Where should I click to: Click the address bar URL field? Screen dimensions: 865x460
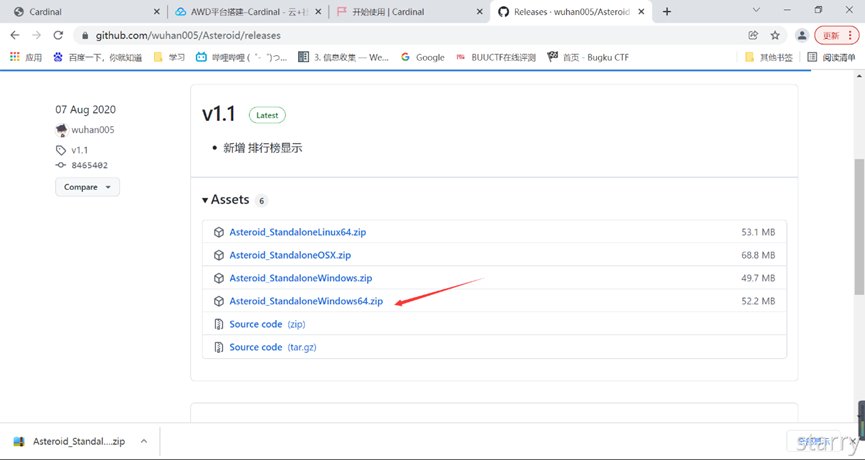tap(408, 35)
